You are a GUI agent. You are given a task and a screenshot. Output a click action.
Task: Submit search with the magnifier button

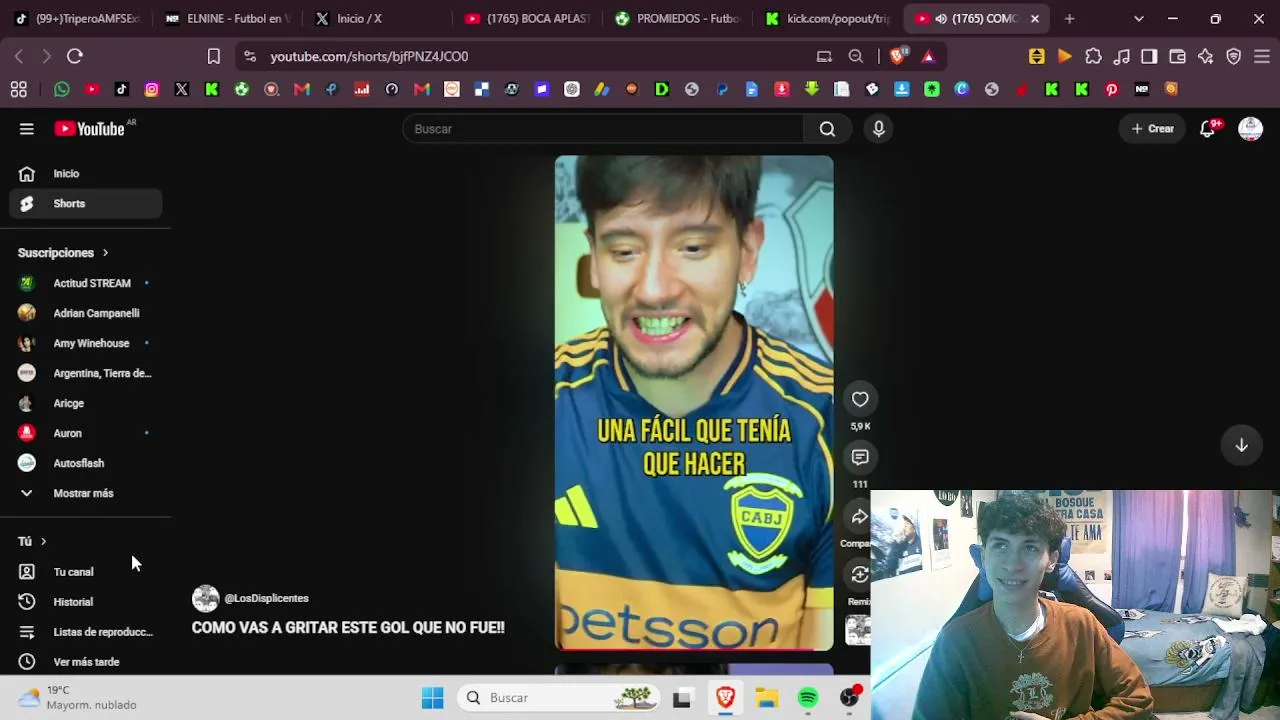coord(827,129)
